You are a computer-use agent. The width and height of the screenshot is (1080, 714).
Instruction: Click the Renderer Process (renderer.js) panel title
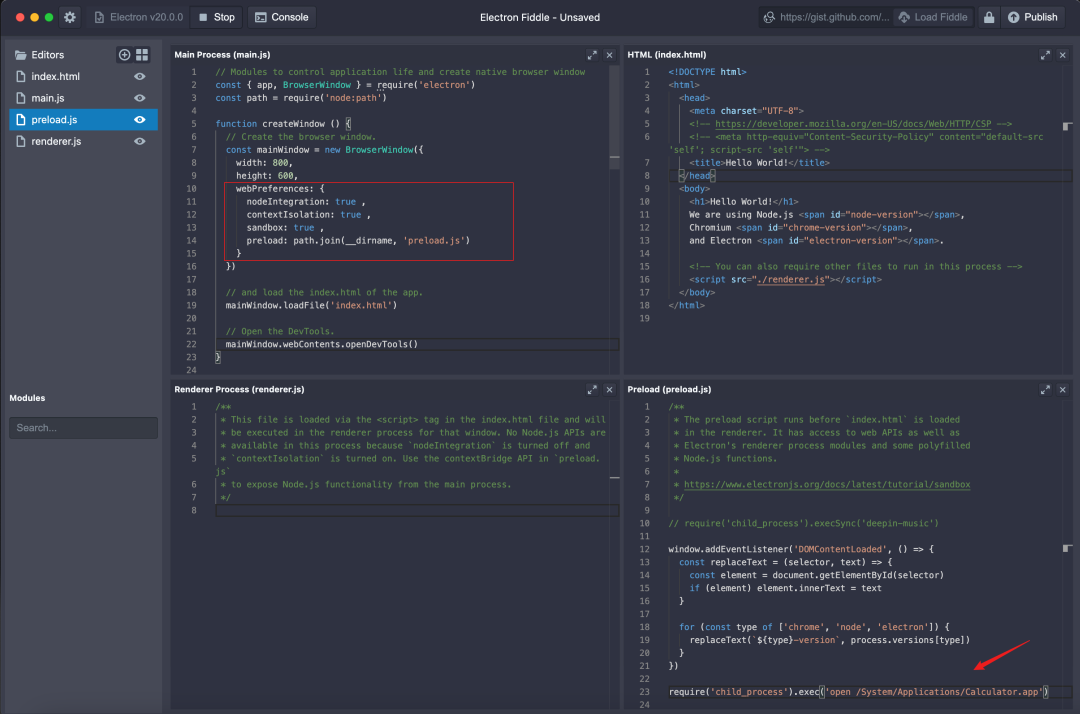239,390
